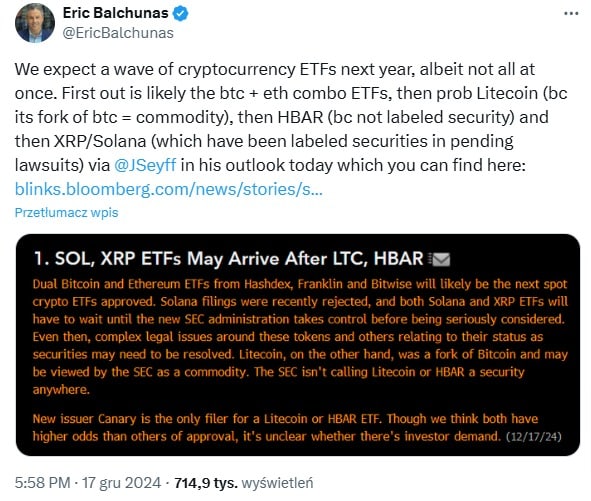591x501 pixels.
Task: Click the 5:58 PM timestamp link
Action: 43,483
